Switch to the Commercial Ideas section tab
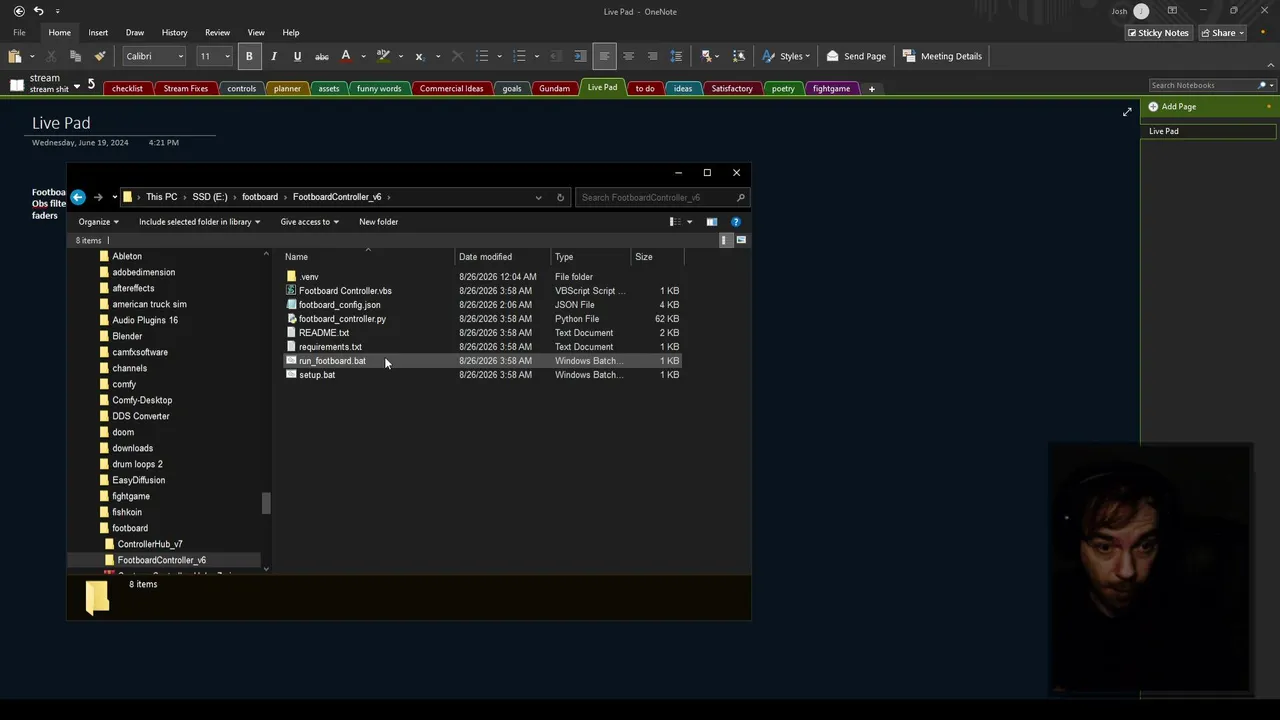Image resolution: width=1280 pixels, height=720 pixels. point(451,89)
